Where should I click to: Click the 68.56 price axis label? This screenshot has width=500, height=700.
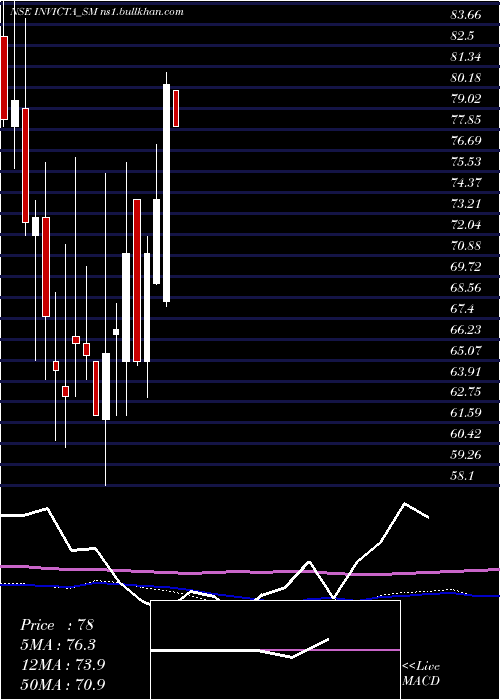(466, 288)
